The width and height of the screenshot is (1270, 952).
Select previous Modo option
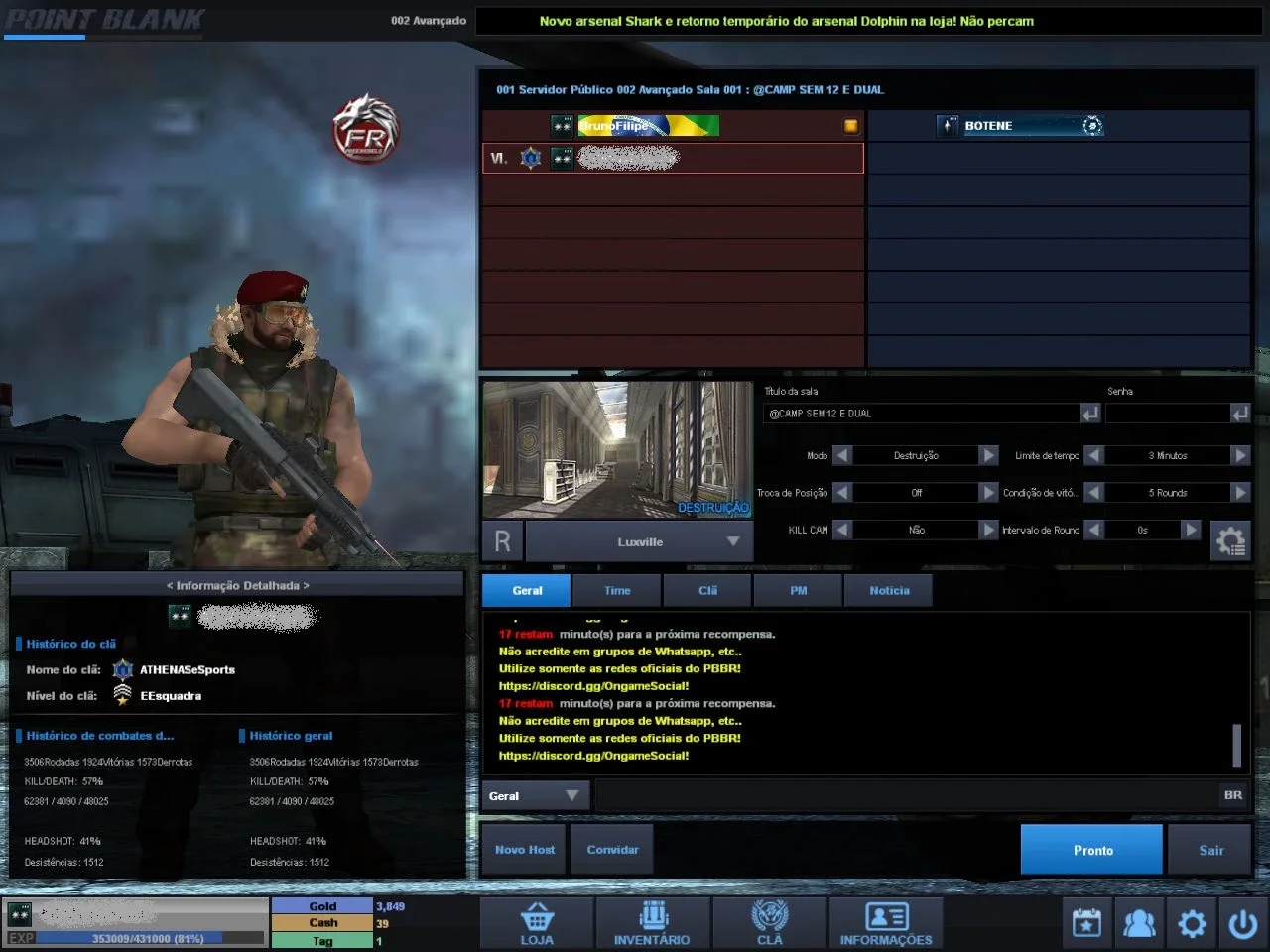click(x=842, y=455)
